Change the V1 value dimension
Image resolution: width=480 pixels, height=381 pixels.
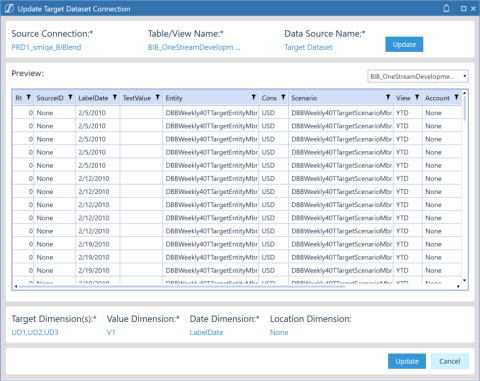click(111, 332)
